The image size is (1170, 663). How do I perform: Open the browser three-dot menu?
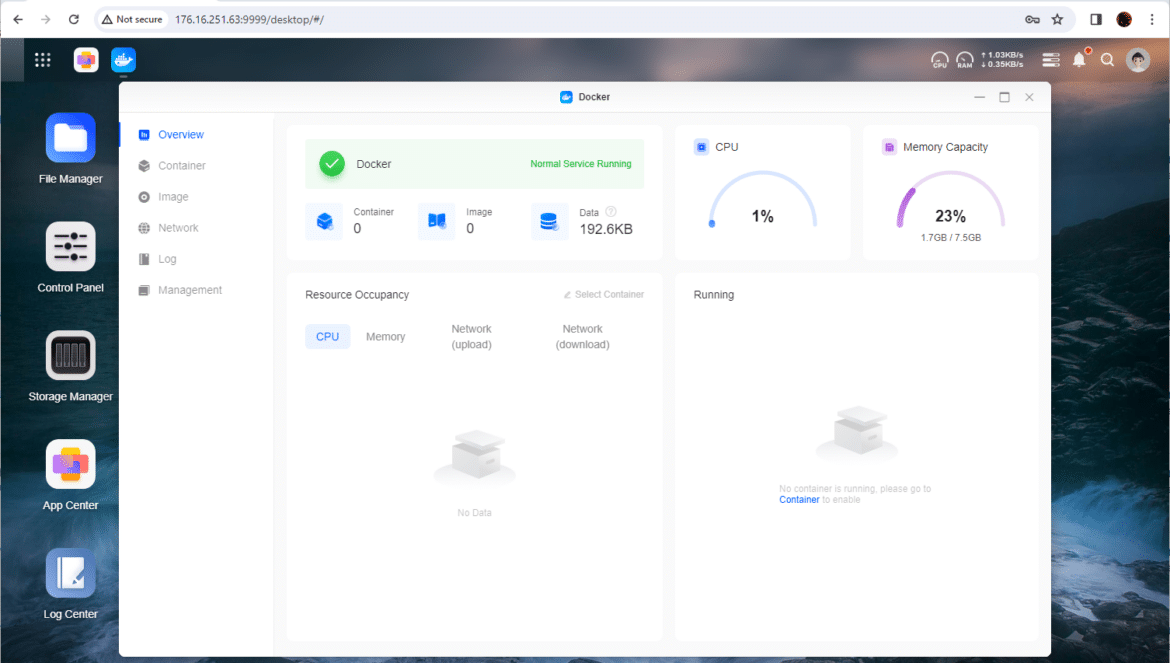(x=1152, y=19)
